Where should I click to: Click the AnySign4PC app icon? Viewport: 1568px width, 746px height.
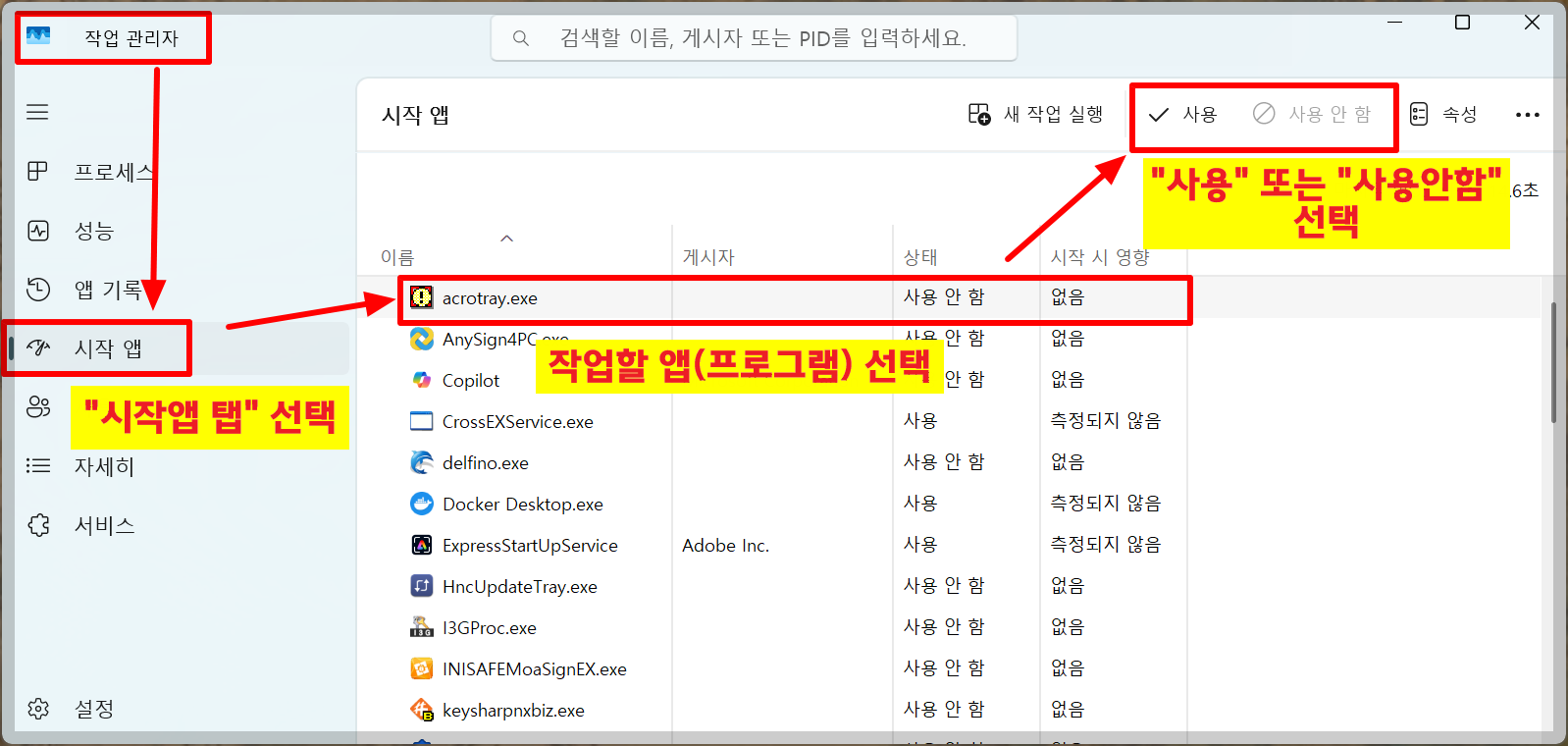pos(422,339)
